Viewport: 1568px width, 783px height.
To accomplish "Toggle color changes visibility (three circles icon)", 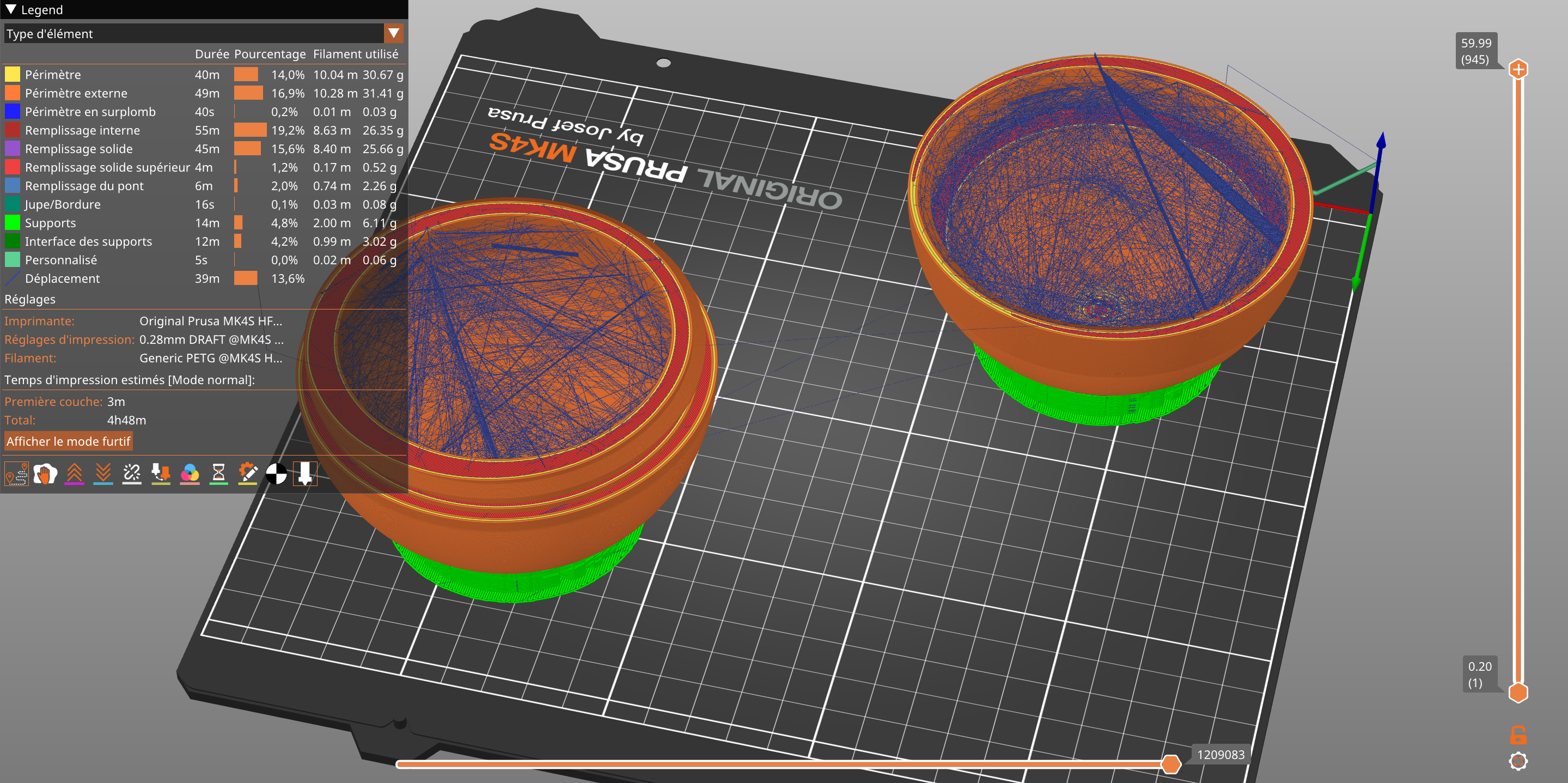I will tap(190, 473).
